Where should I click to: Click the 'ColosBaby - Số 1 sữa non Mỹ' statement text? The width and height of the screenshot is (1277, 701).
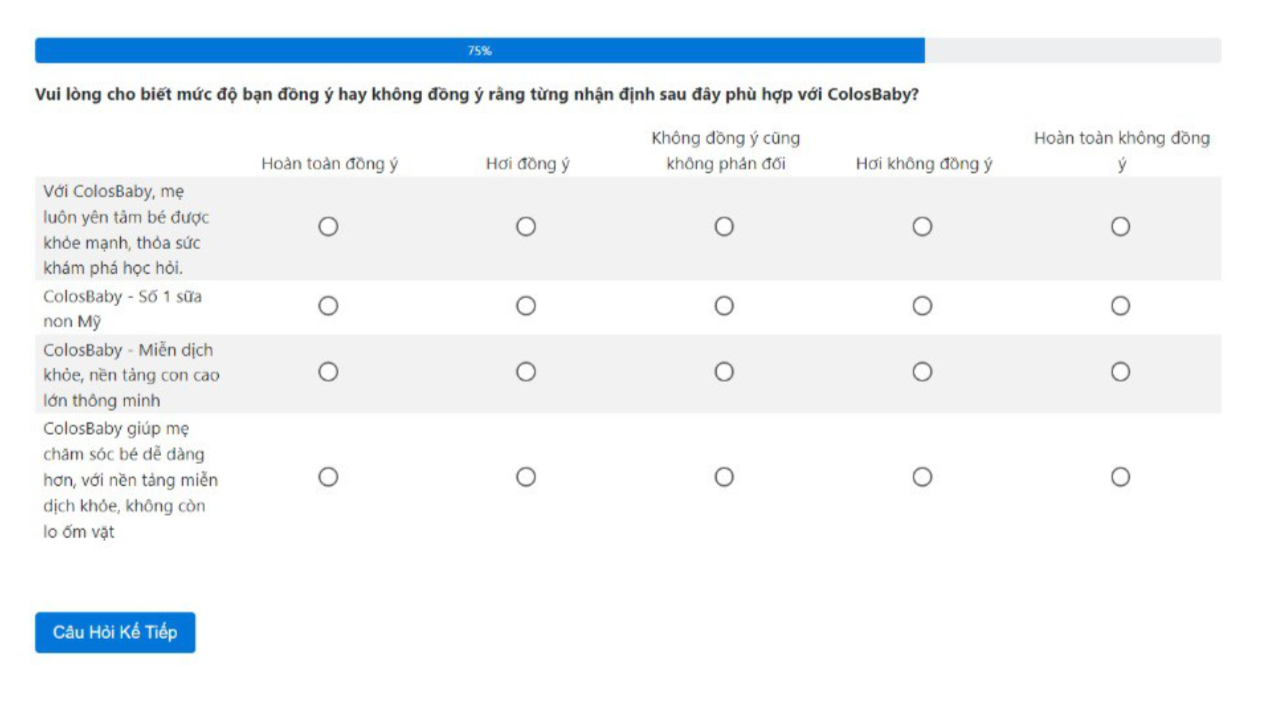(x=123, y=309)
